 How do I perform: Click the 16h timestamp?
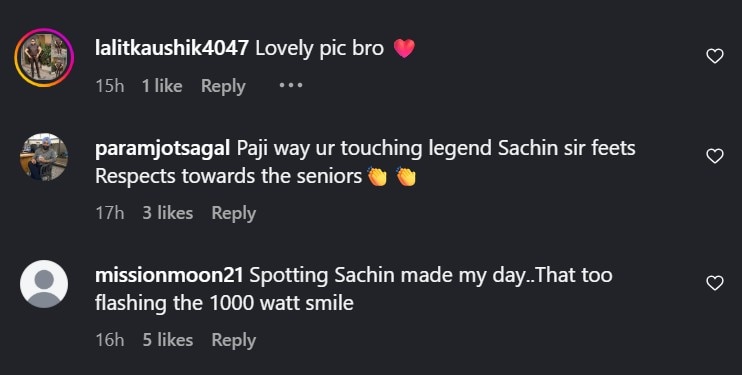[x=110, y=340]
